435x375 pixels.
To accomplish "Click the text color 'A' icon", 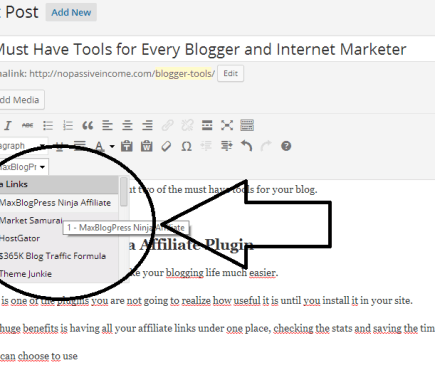I will tap(99, 146).
